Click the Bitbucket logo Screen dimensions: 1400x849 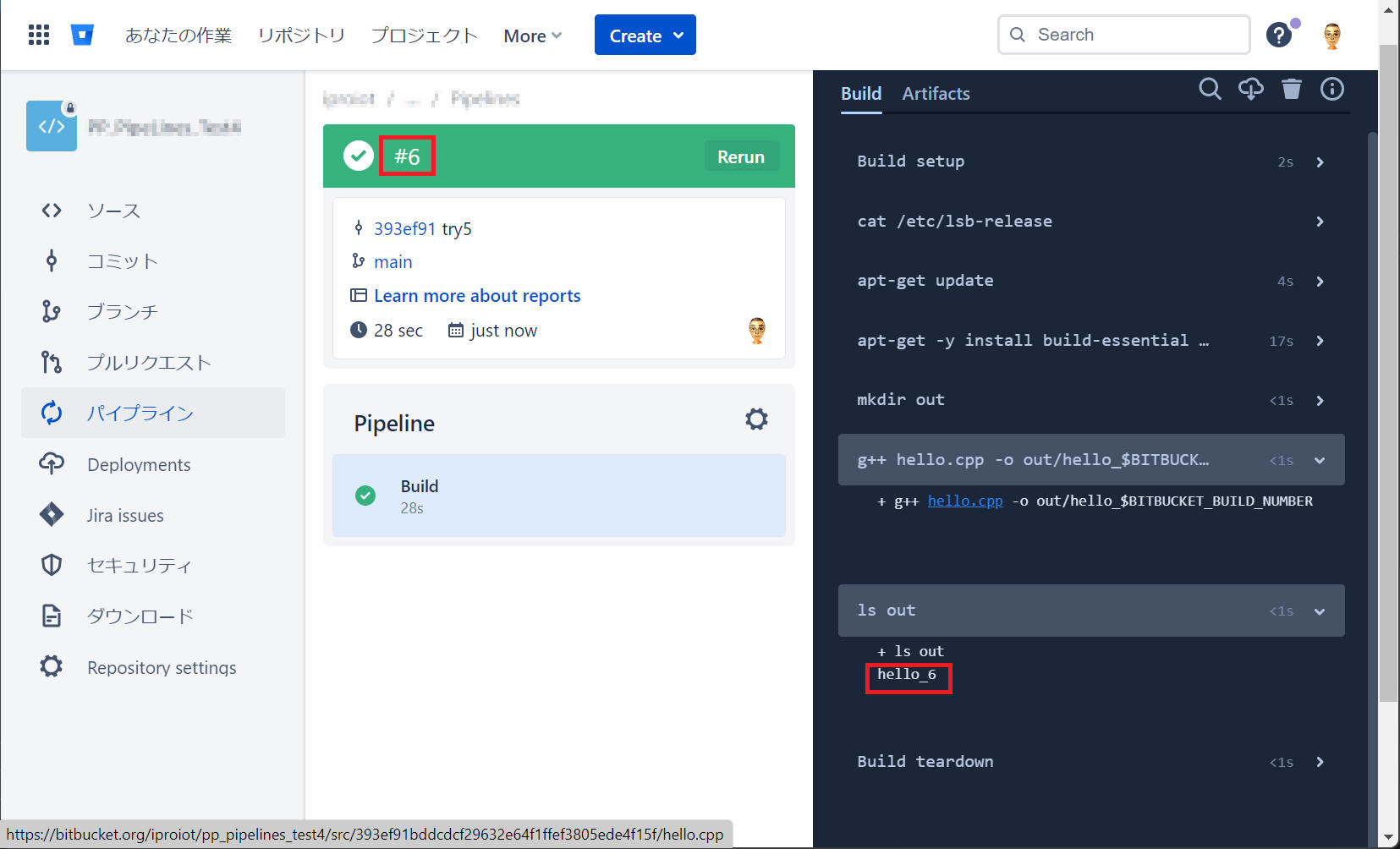tap(81, 34)
